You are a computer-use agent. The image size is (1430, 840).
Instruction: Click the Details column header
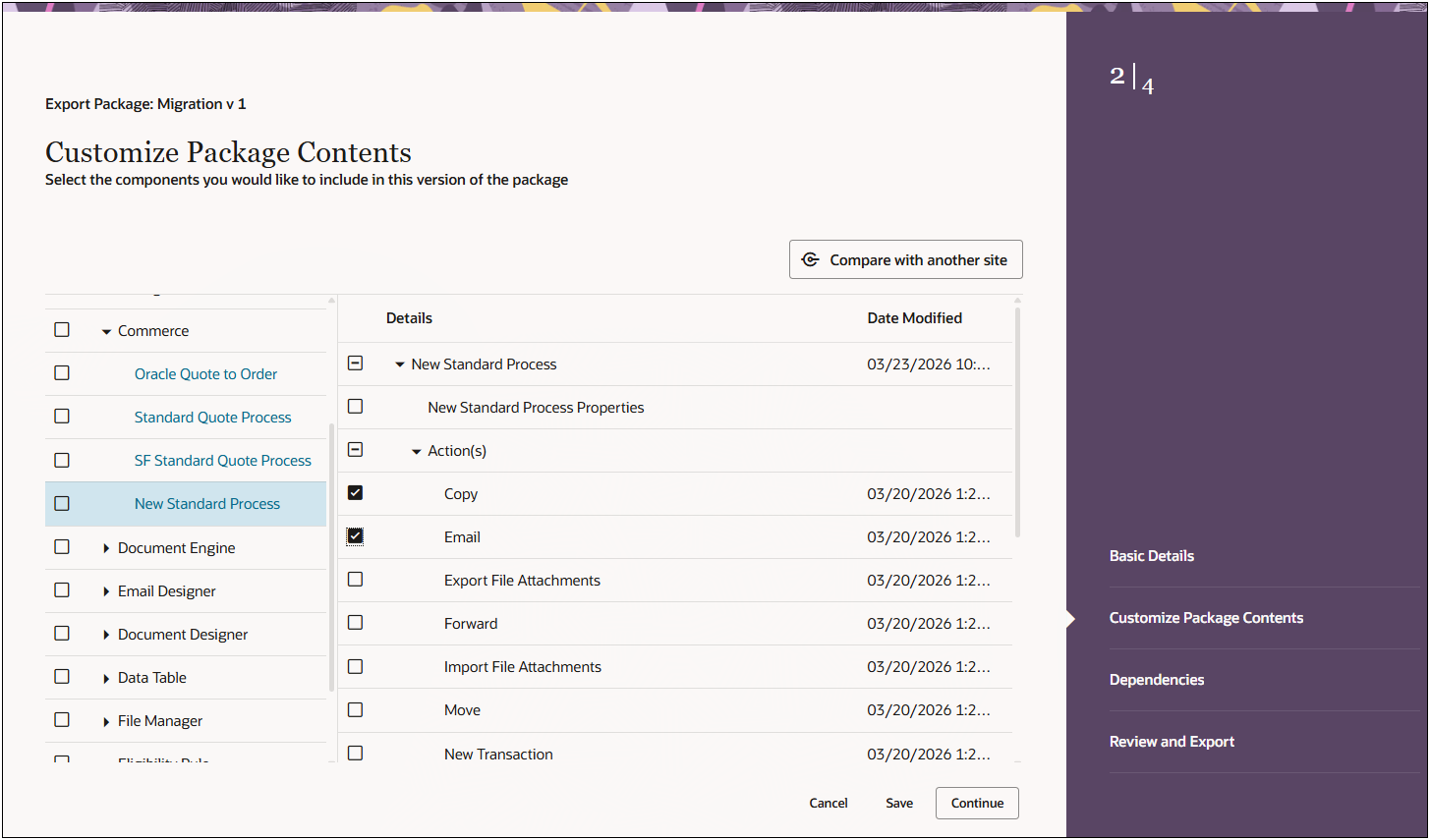[x=409, y=317]
